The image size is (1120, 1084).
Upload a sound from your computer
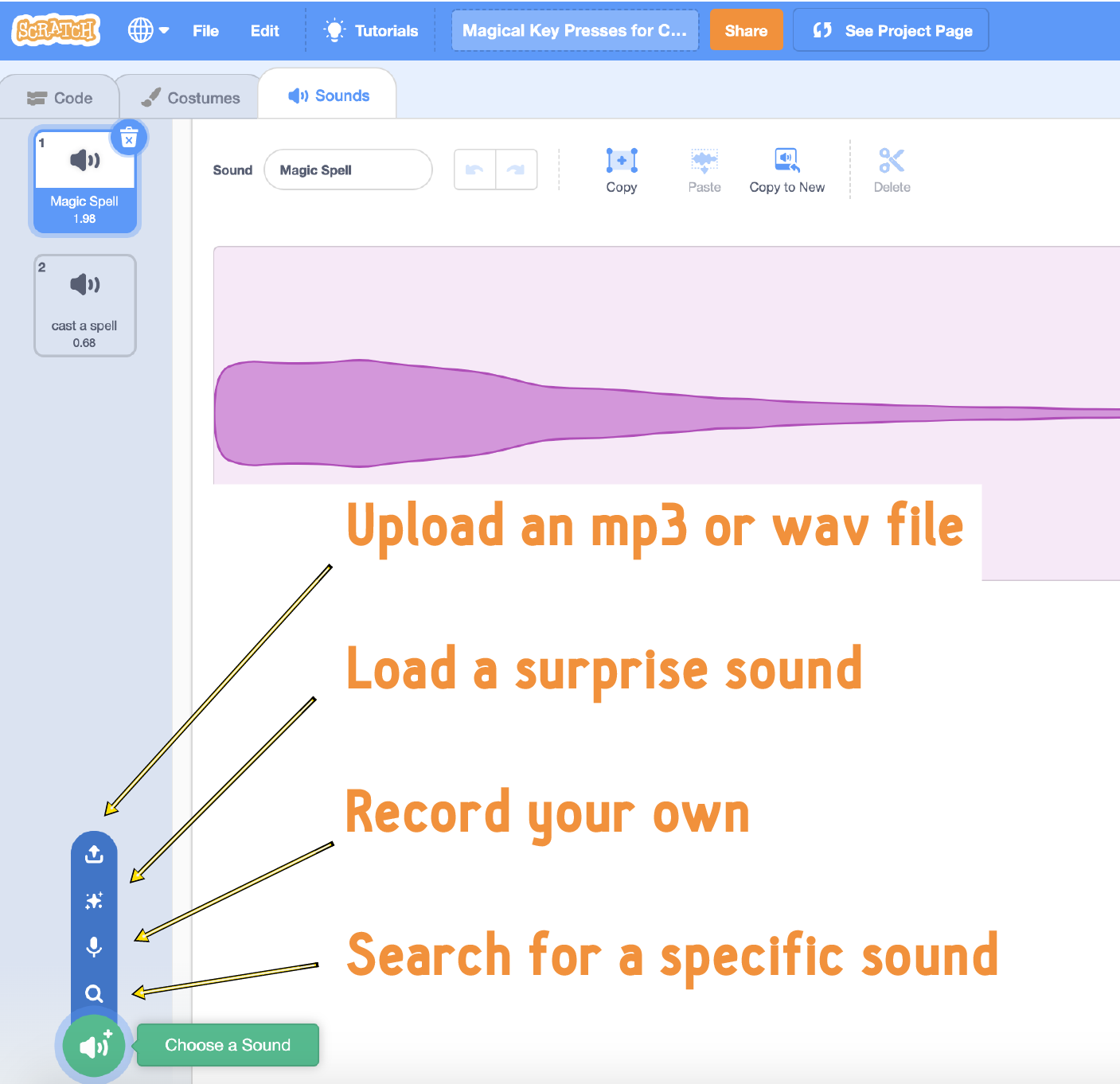point(94,854)
